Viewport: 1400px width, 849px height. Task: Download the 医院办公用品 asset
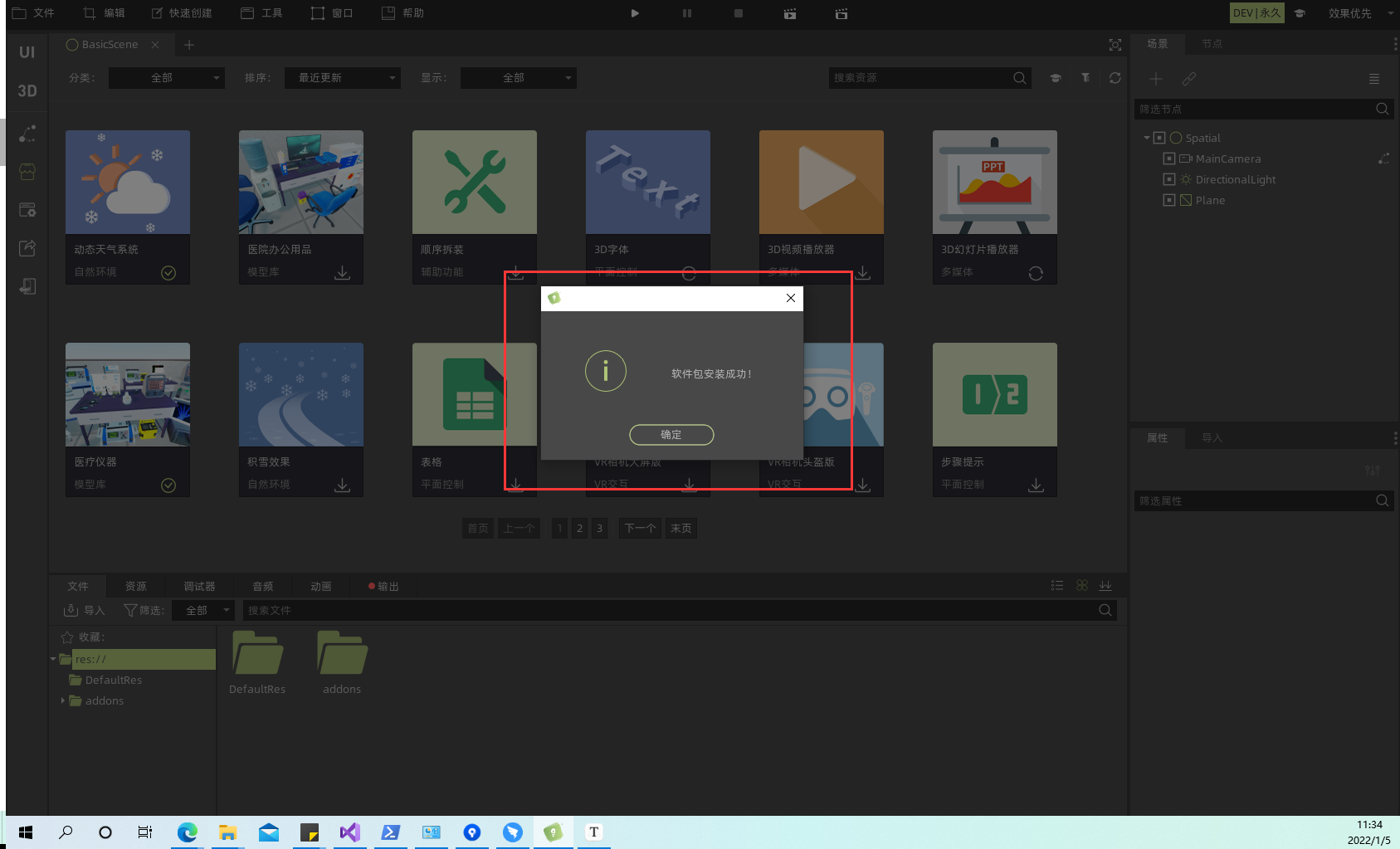(342, 273)
